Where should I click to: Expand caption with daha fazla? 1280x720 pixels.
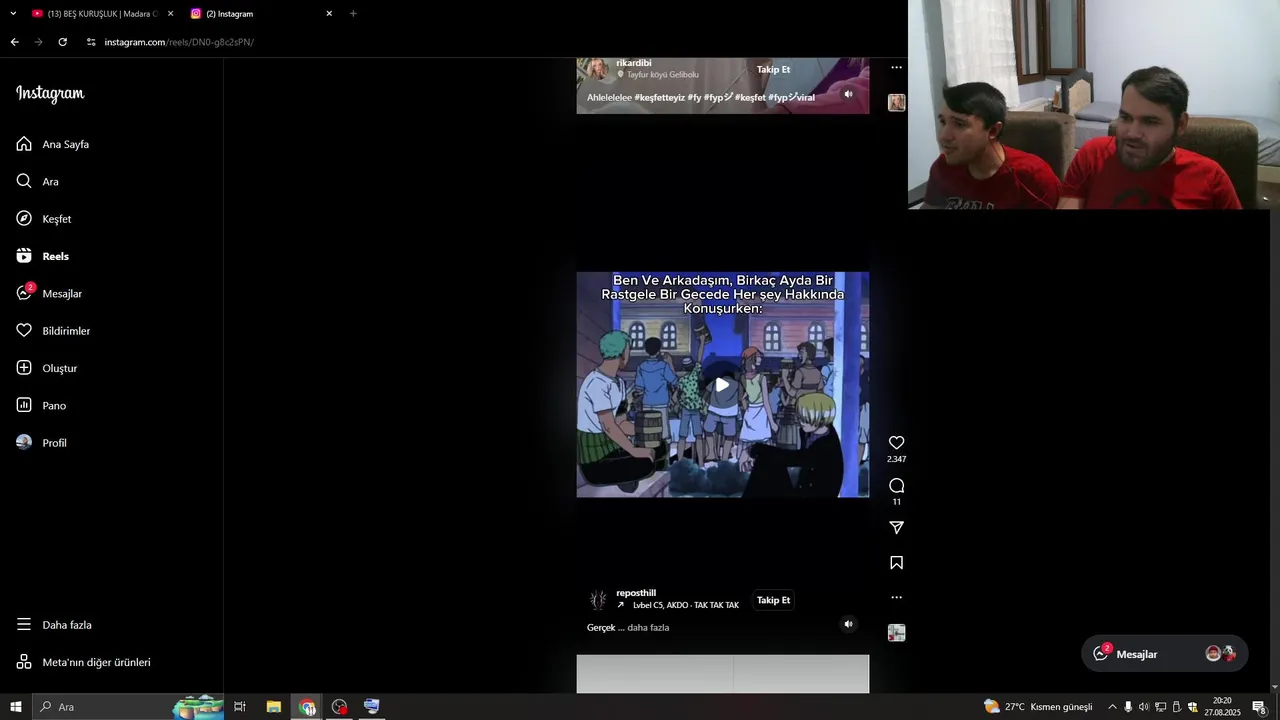coord(648,627)
